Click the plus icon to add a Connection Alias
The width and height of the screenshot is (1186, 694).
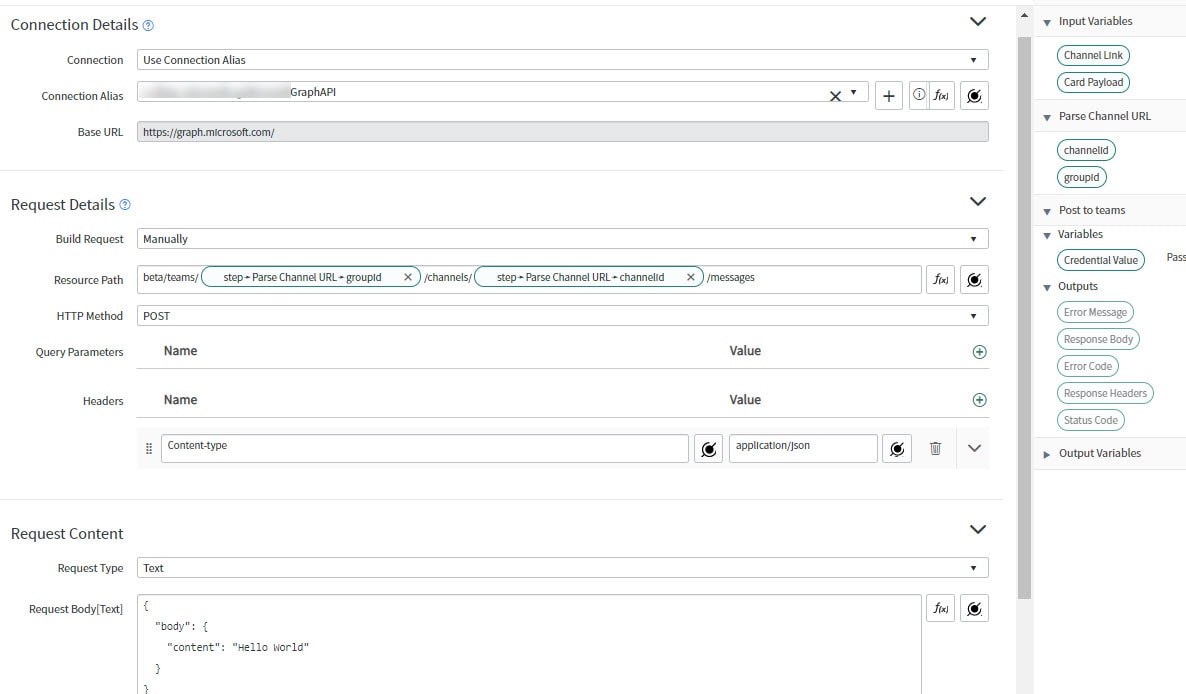[888, 95]
